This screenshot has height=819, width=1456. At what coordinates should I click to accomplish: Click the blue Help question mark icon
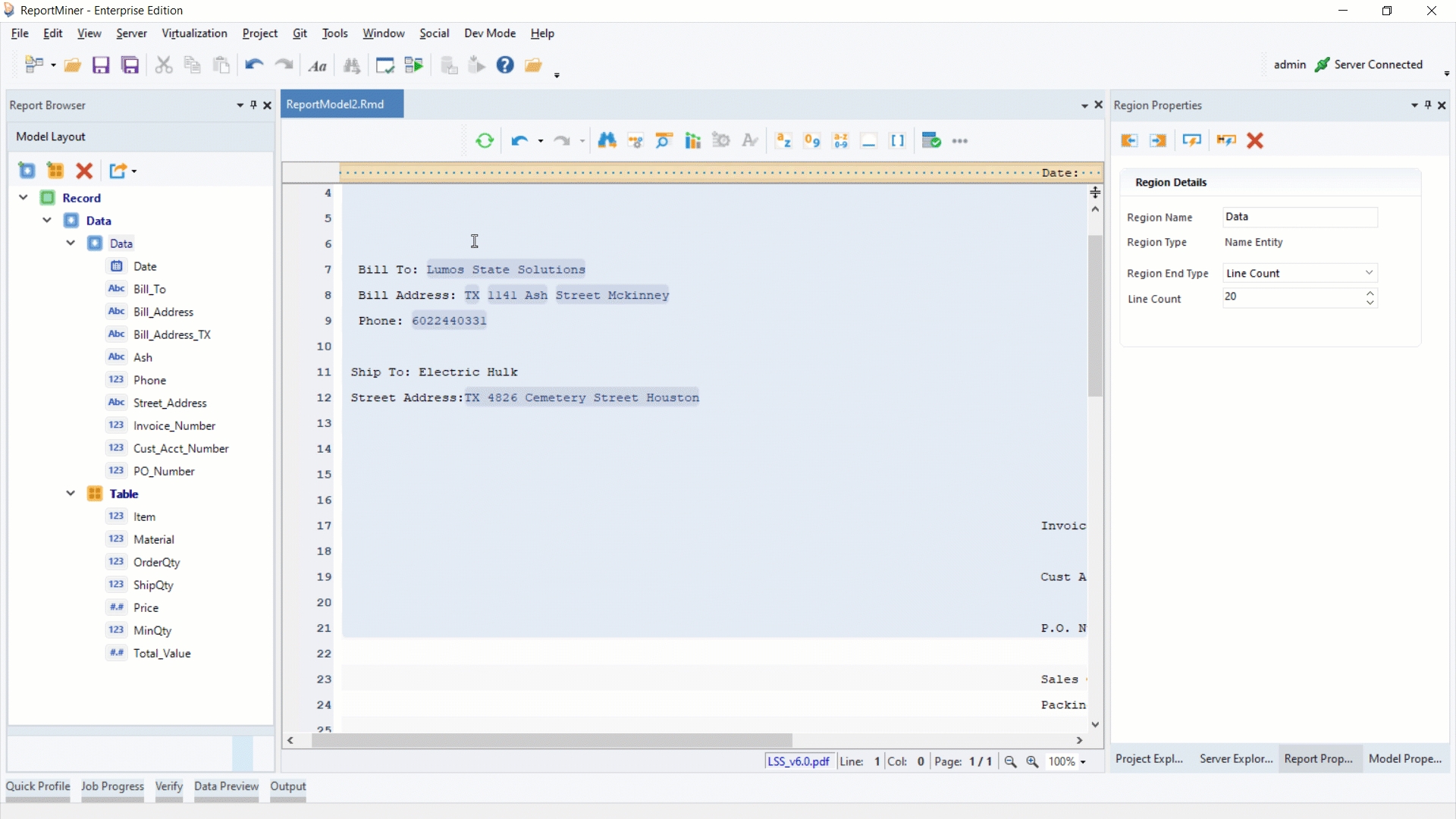coord(505,65)
